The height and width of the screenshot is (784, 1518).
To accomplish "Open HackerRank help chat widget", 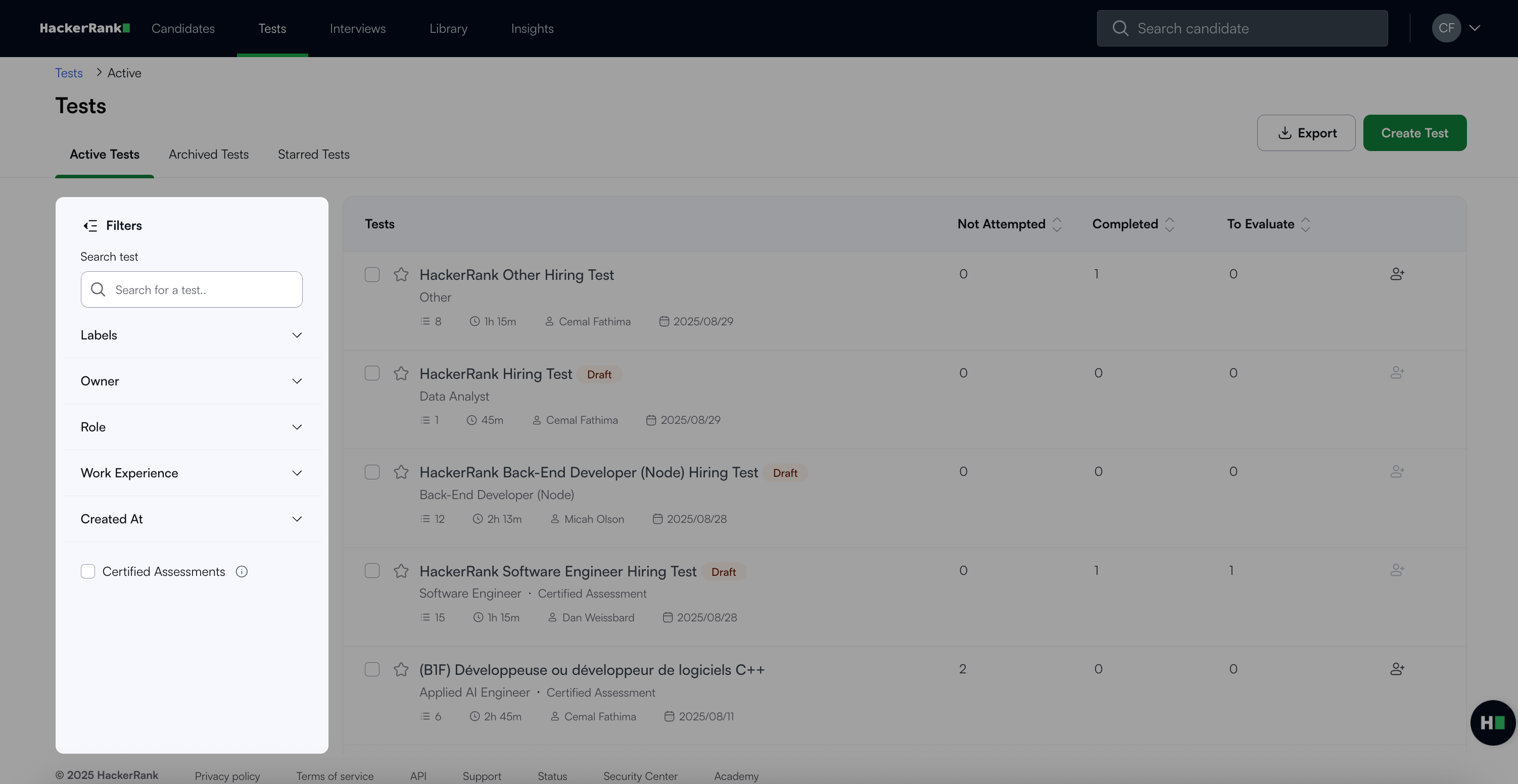I will 1492,722.
